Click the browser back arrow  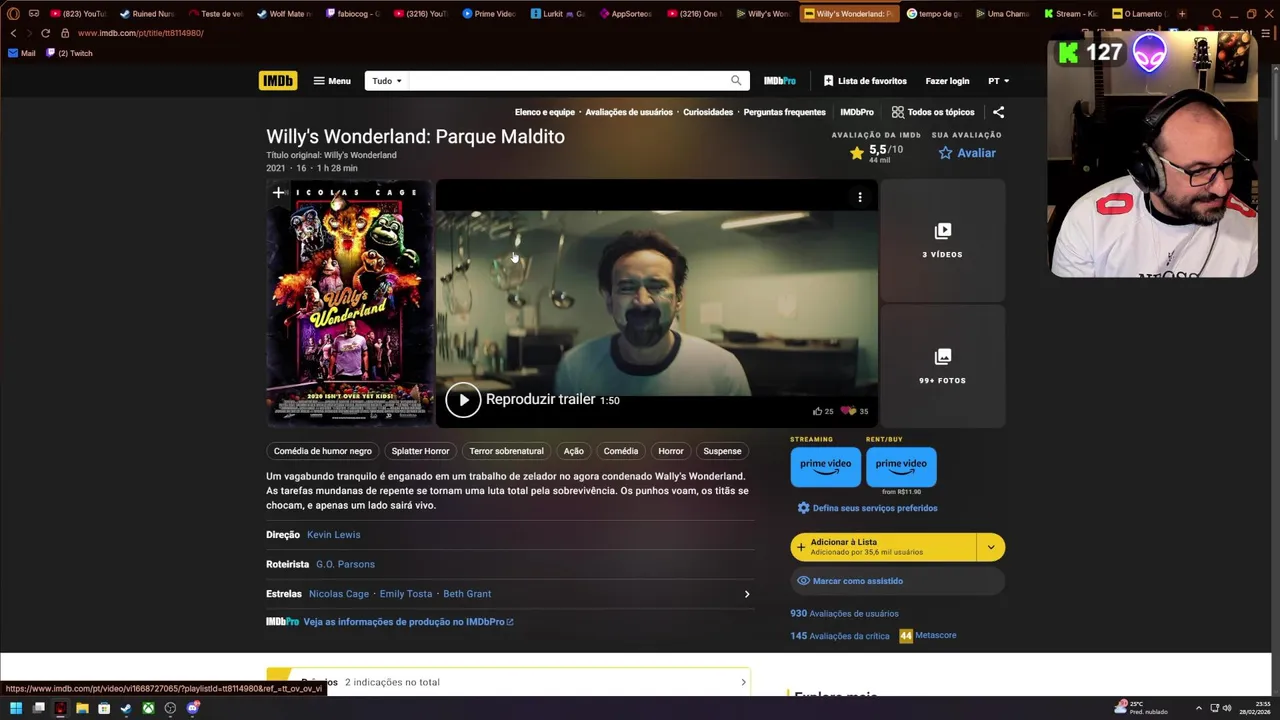pyautogui.click(x=13, y=33)
